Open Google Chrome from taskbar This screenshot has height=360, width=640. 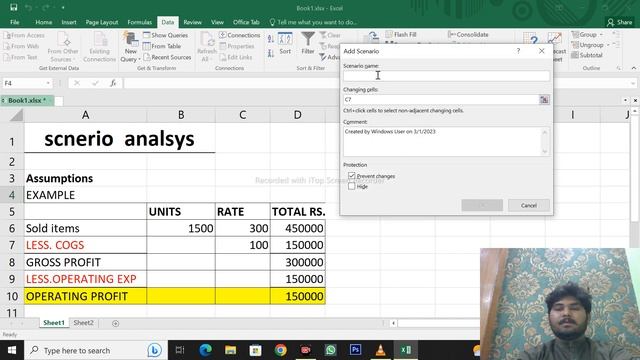[x=280, y=350]
